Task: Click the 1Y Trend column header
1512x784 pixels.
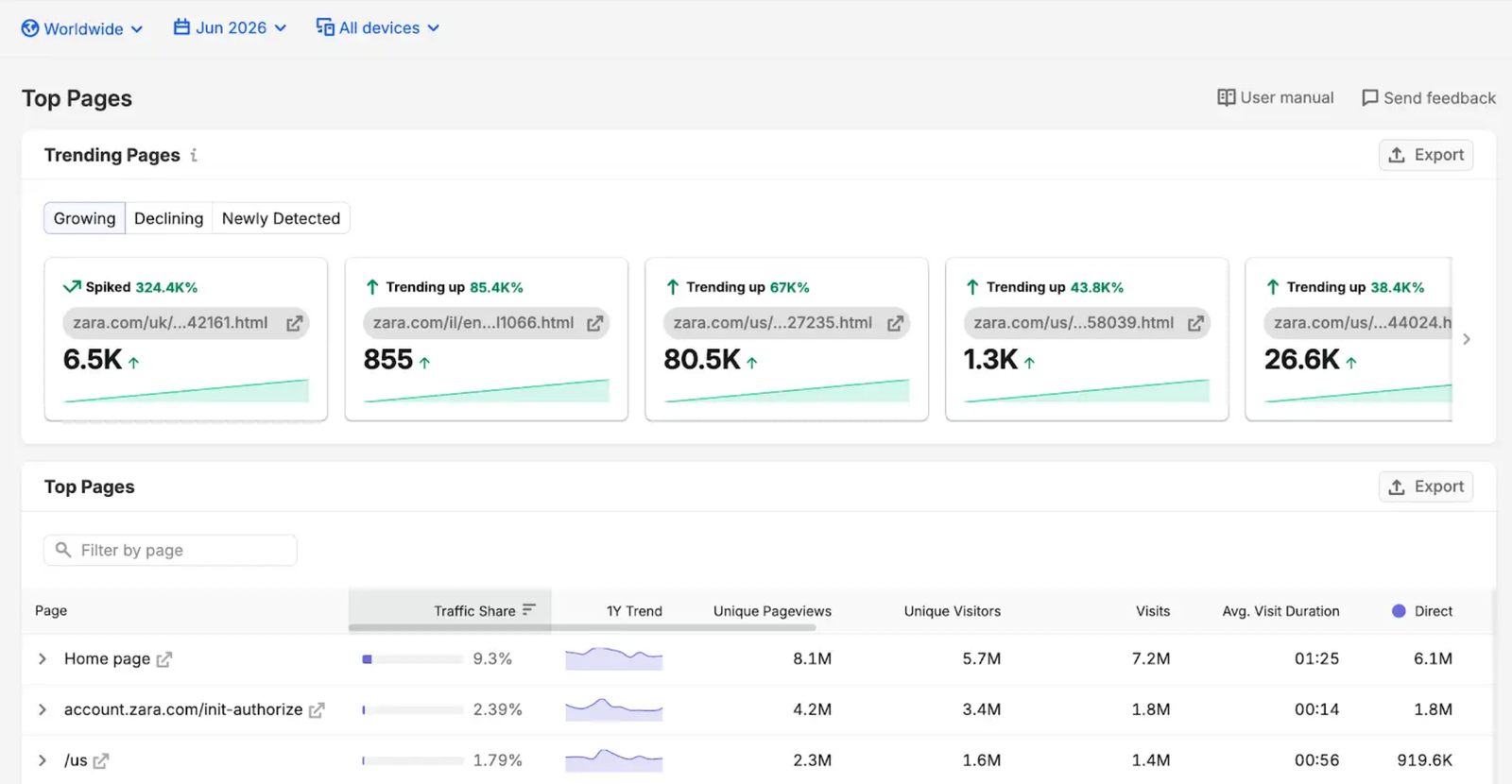Action: click(634, 611)
